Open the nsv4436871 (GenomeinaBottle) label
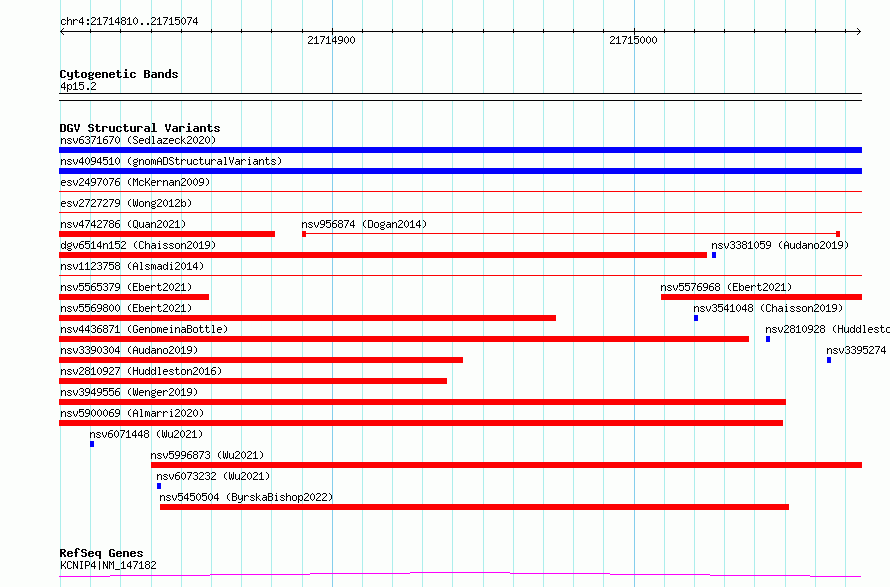Viewport: 890px width, 587px height. tap(144, 329)
